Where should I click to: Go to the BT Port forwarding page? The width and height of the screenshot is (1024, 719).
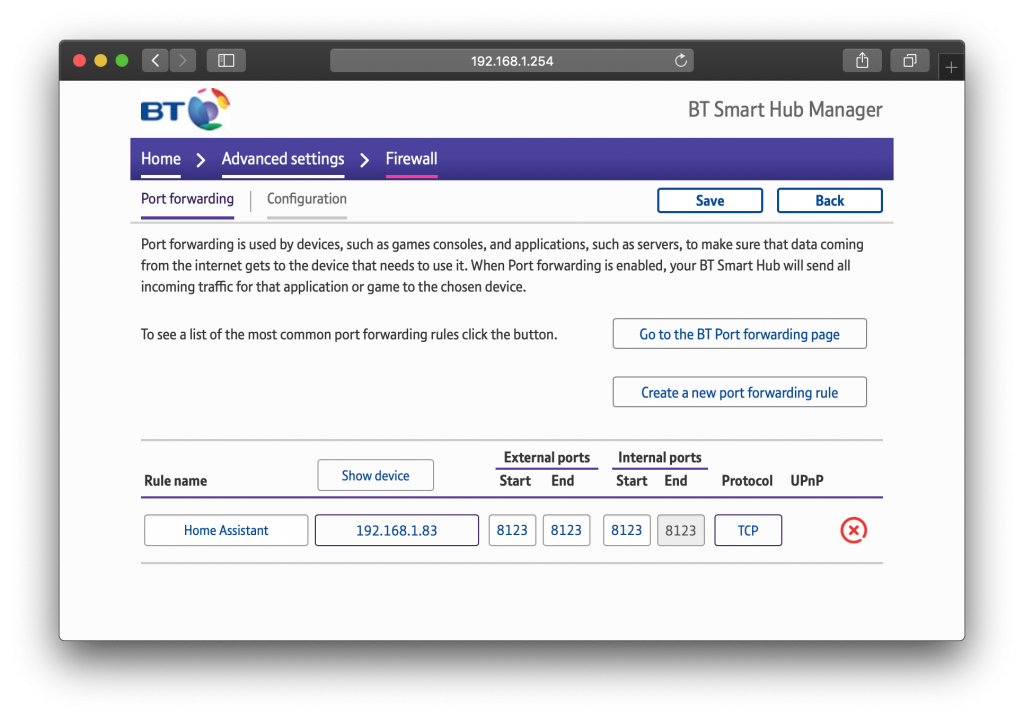pyautogui.click(x=739, y=334)
